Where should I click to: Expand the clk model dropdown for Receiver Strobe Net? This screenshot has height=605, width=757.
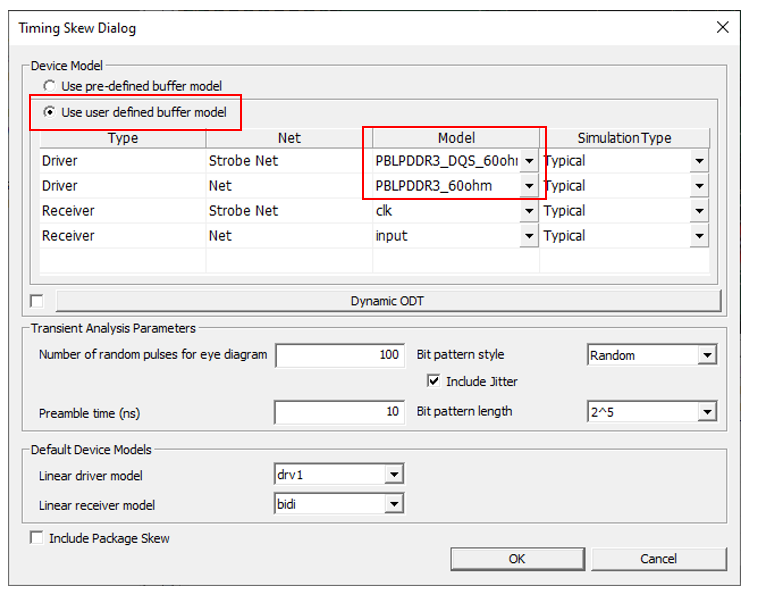coord(529,211)
